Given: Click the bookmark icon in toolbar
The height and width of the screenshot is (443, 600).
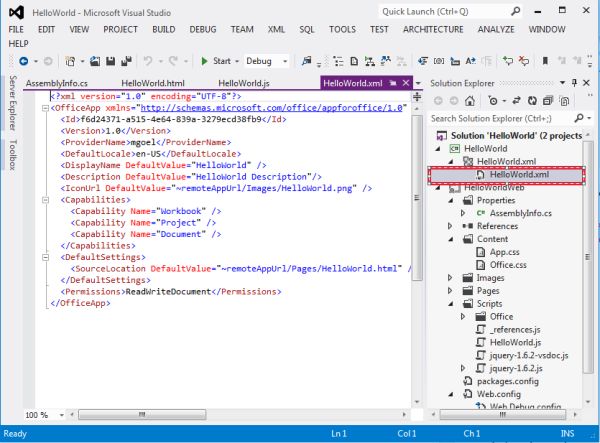Looking at the screenshot, I should 545,61.
